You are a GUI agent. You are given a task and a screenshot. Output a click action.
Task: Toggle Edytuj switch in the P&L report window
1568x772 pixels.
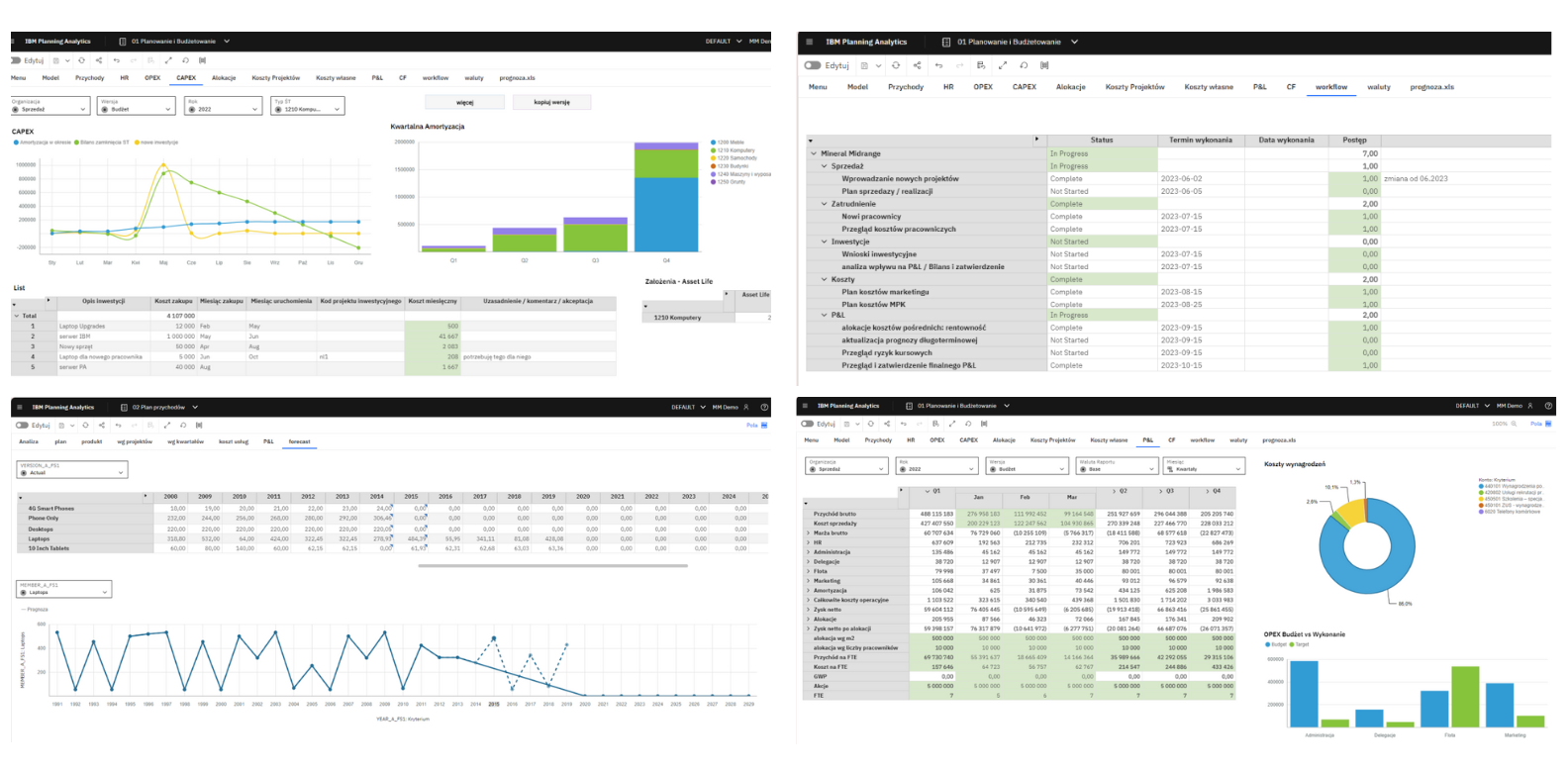(808, 424)
